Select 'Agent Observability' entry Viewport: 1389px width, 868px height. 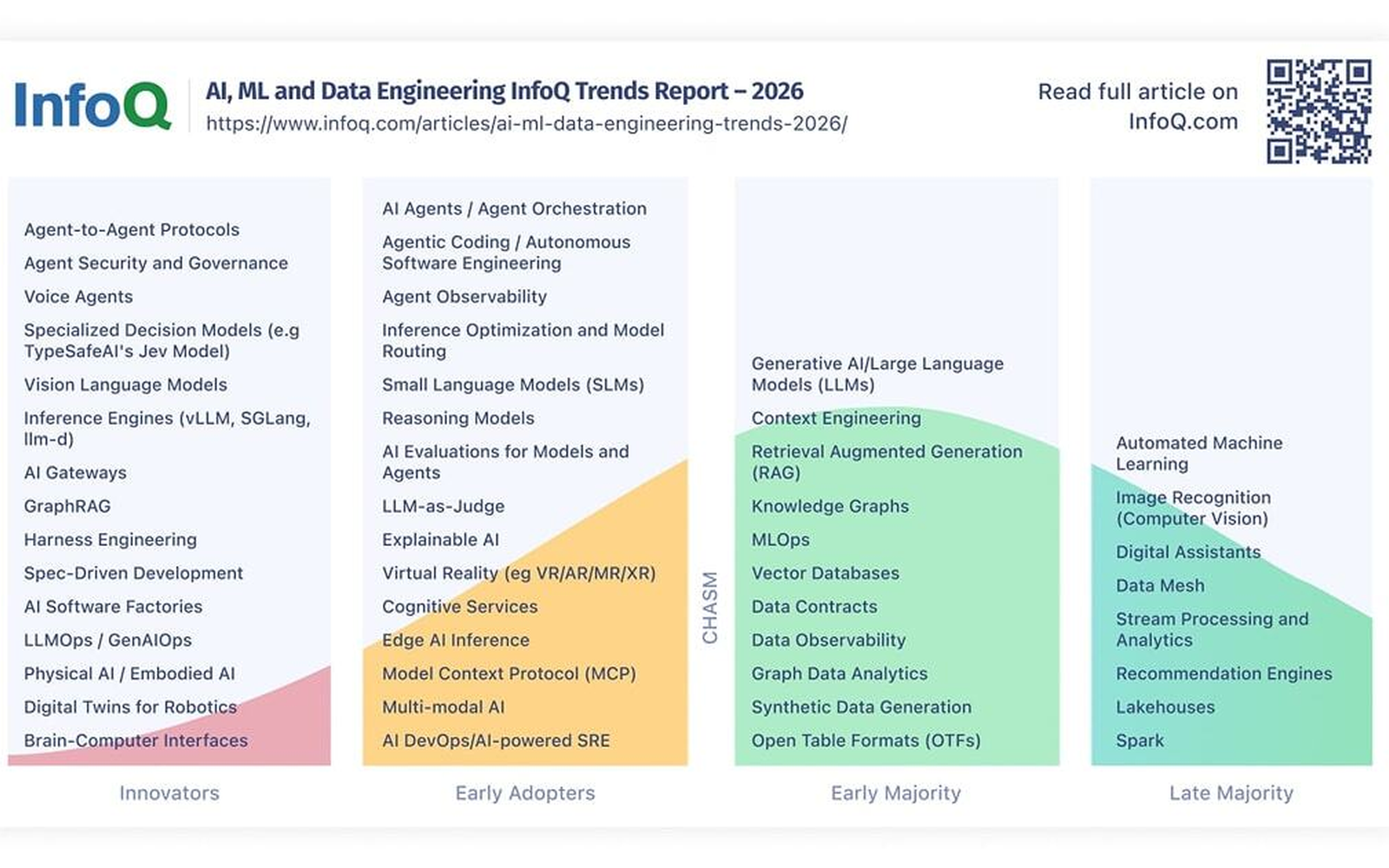[x=465, y=297]
